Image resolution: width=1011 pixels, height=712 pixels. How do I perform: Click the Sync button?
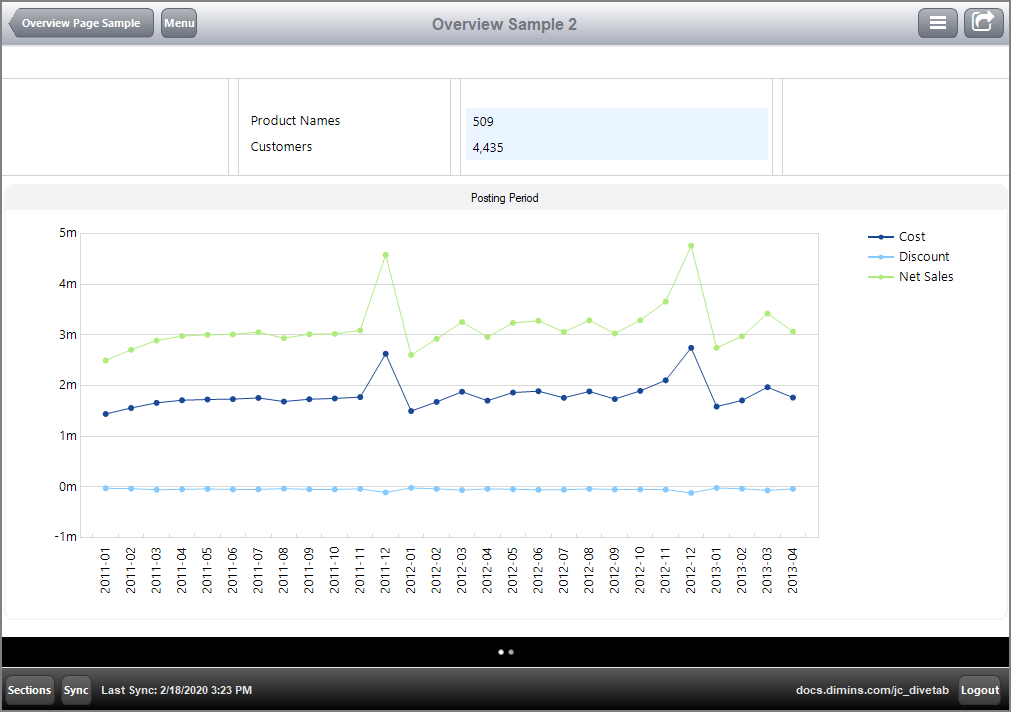tap(75, 690)
